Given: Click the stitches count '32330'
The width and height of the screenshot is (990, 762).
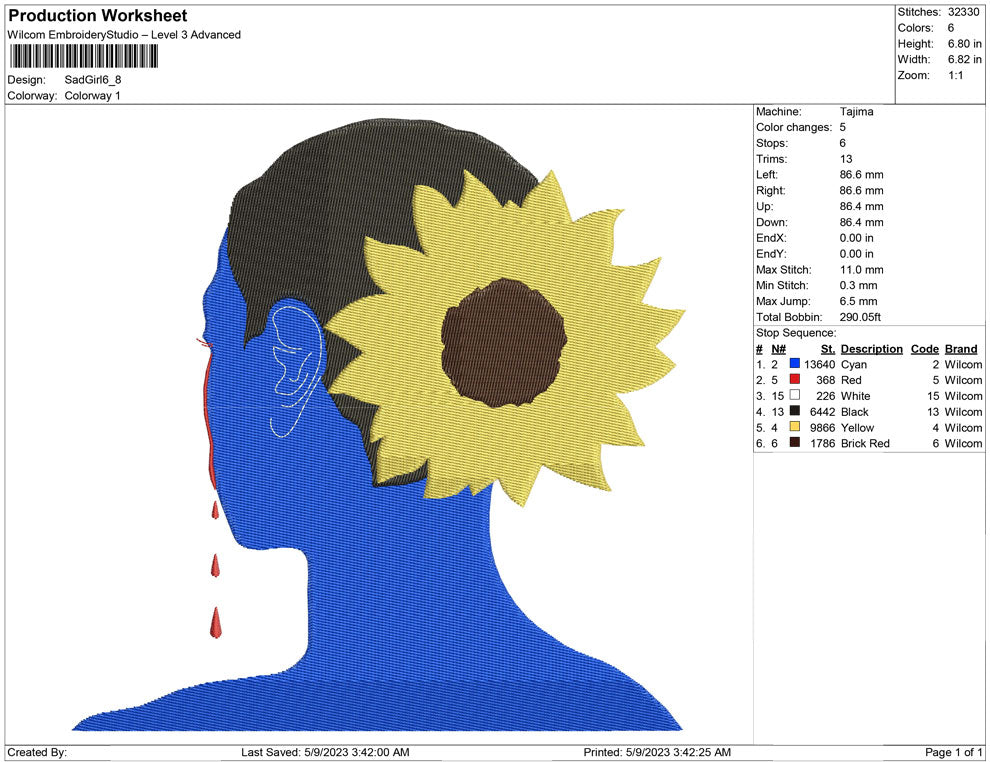Looking at the screenshot, I should point(963,12).
